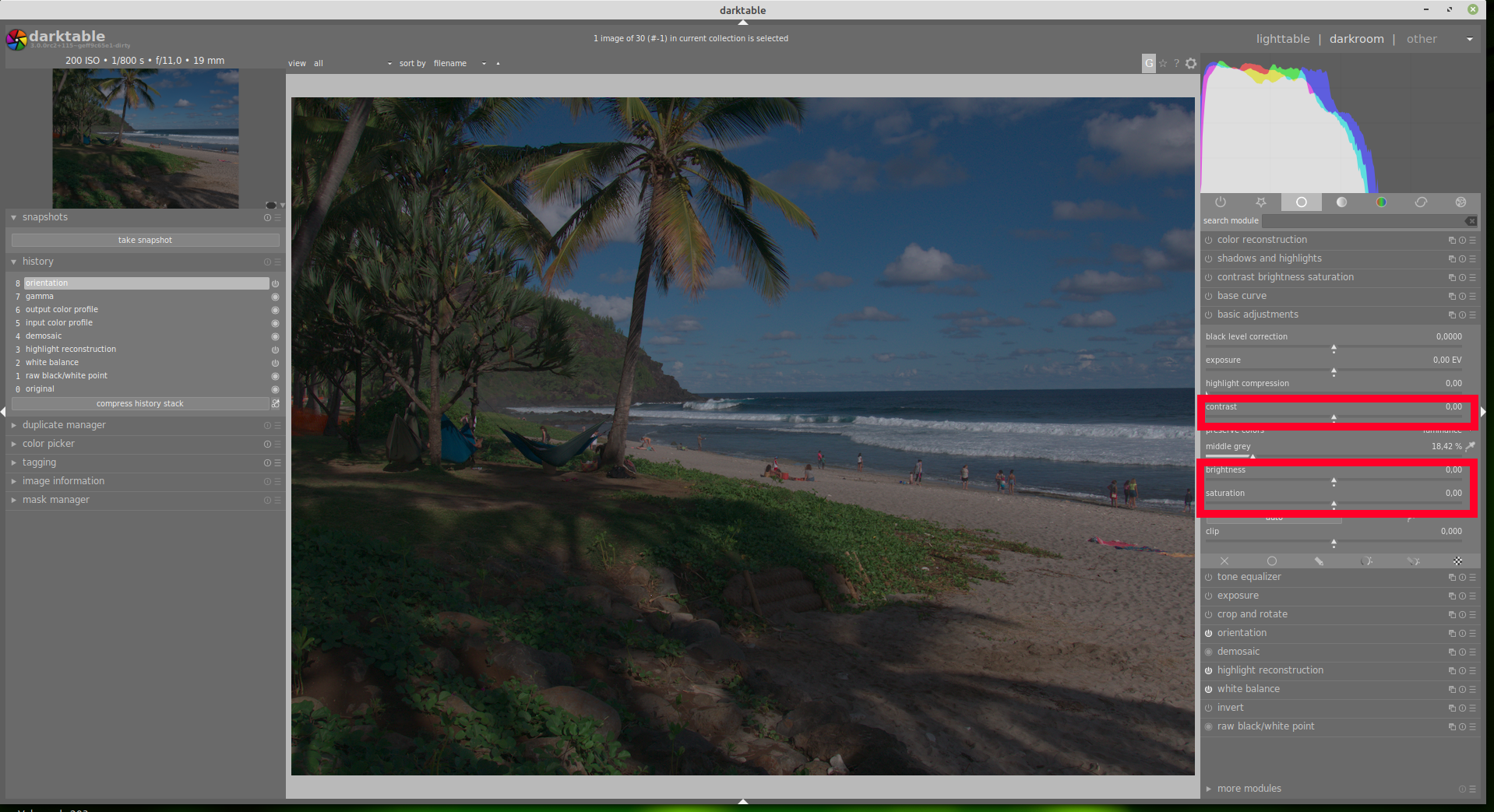Viewport: 1494px width, 812px height.
Task: Click the navigation thumbnail preview
Action: [146, 139]
